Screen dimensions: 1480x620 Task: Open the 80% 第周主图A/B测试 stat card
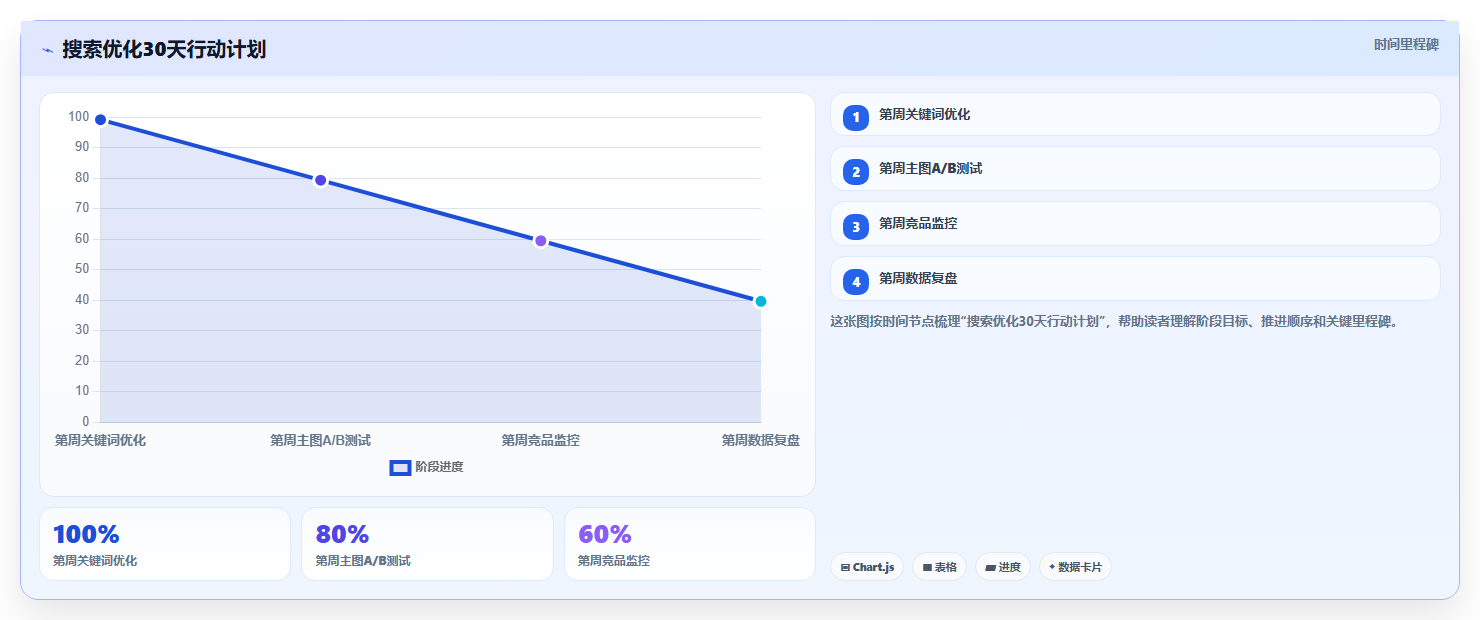pyautogui.click(x=427, y=544)
